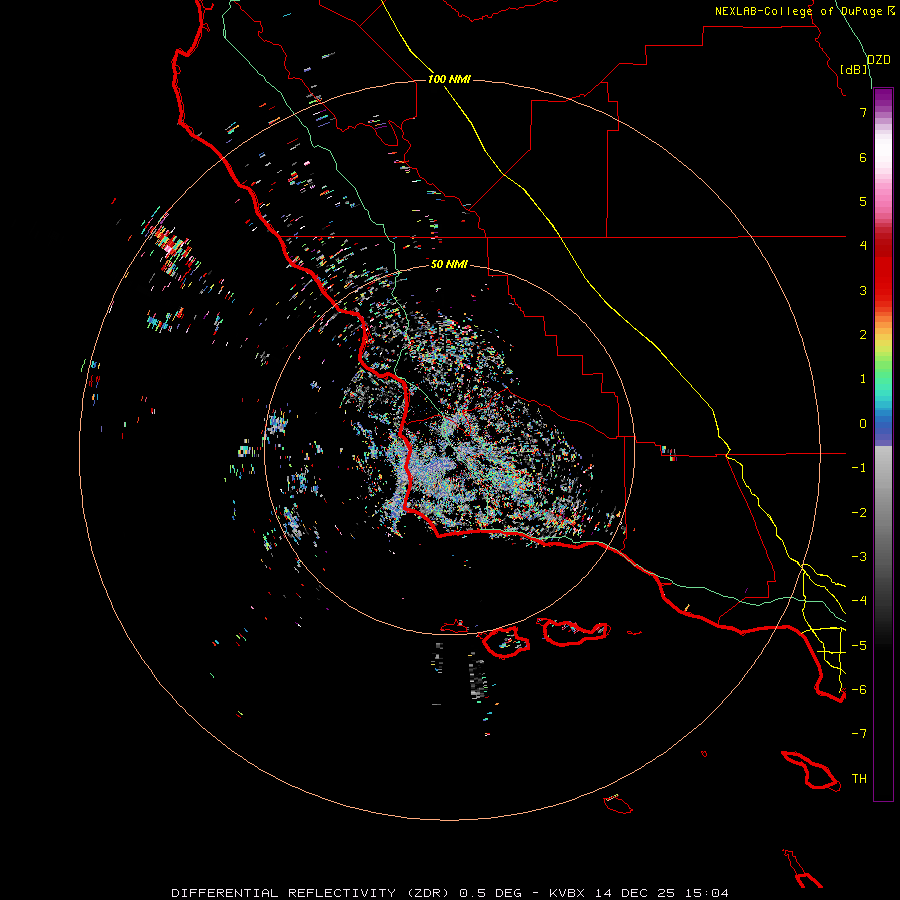Click the 5 value on color scale

point(863,201)
